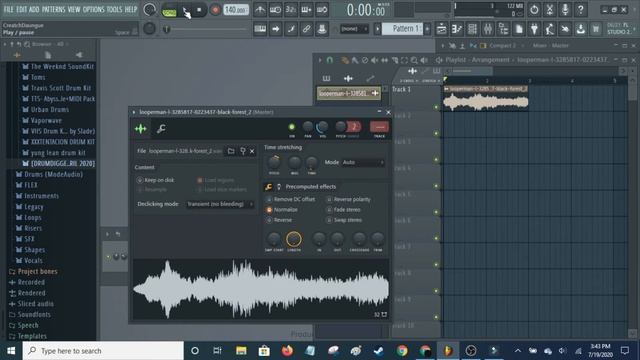
Task: Open the help question mark icon
Action: [580, 9]
